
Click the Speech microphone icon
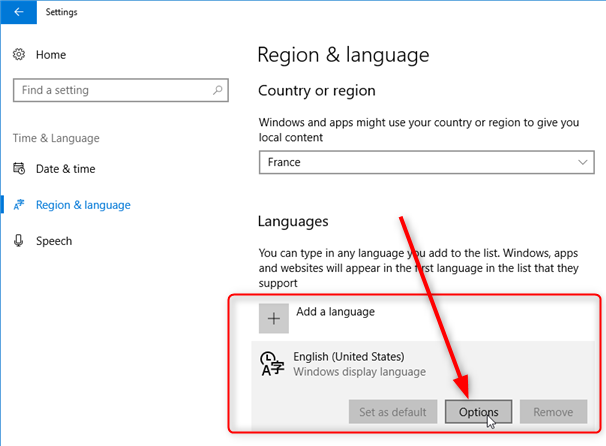click(x=19, y=240)
